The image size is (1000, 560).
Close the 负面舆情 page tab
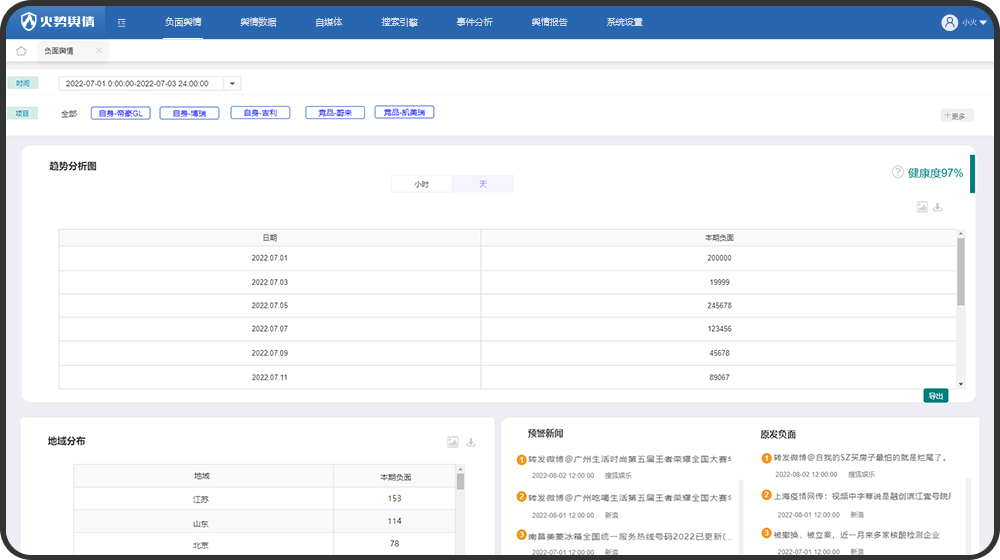pyautogui.click(x=98, y=51)
